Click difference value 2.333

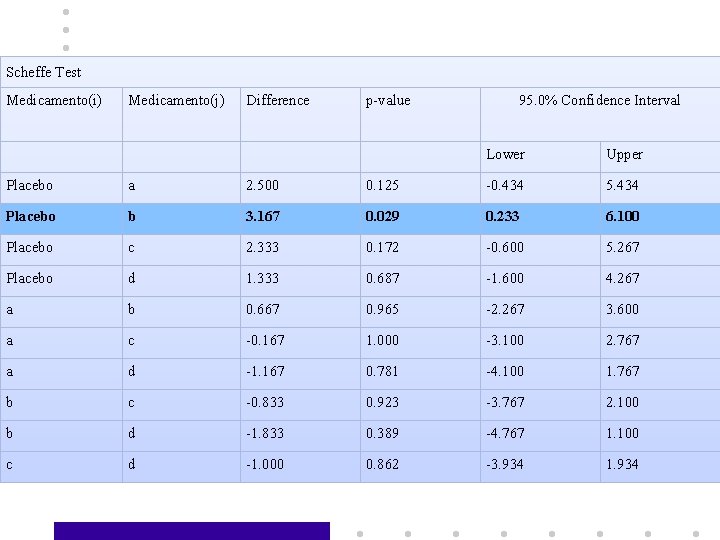click(x=262, y=247)
